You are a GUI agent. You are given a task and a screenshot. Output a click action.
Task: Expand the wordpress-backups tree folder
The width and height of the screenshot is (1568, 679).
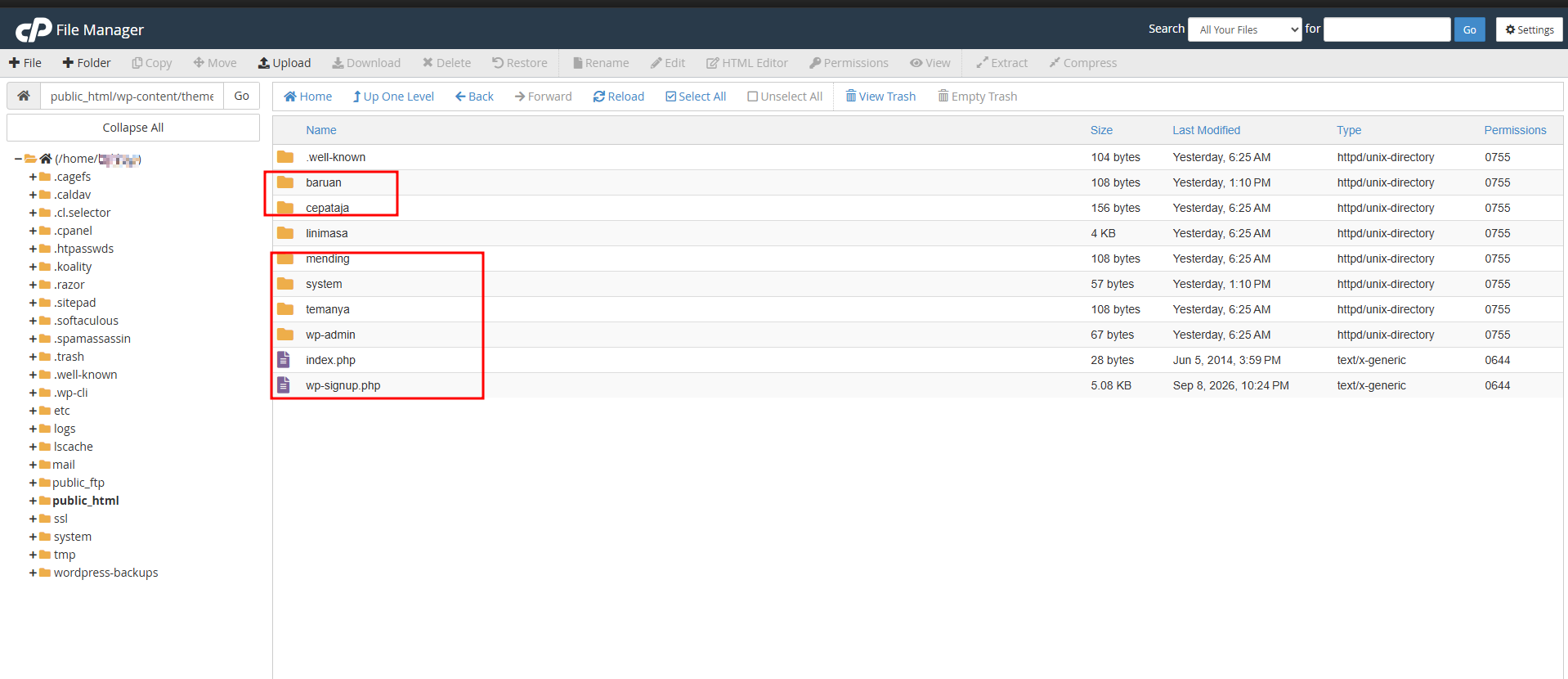34,573
